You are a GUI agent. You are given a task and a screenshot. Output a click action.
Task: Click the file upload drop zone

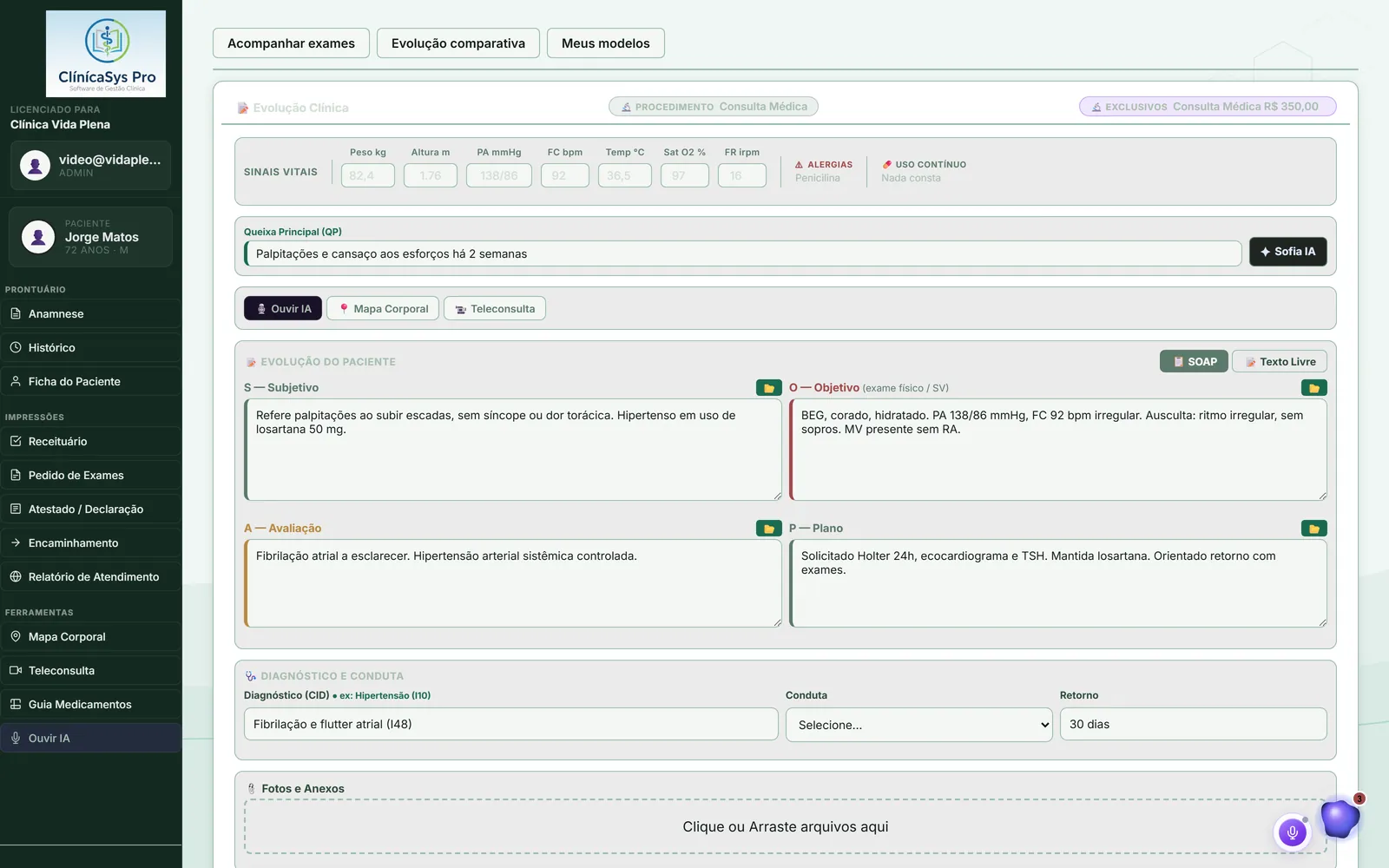tap(786, 826)
